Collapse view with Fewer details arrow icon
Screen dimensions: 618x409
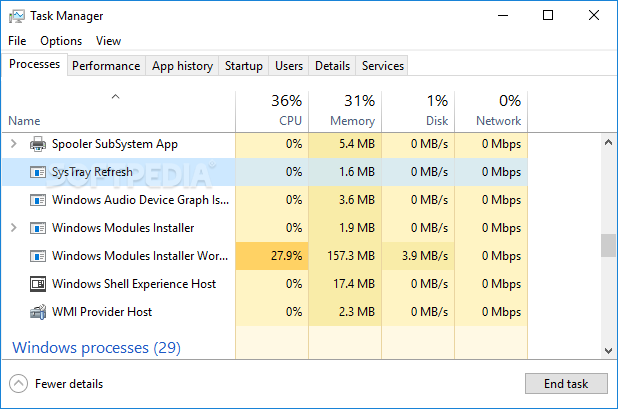pyautogui.click(x=19, y=384)
